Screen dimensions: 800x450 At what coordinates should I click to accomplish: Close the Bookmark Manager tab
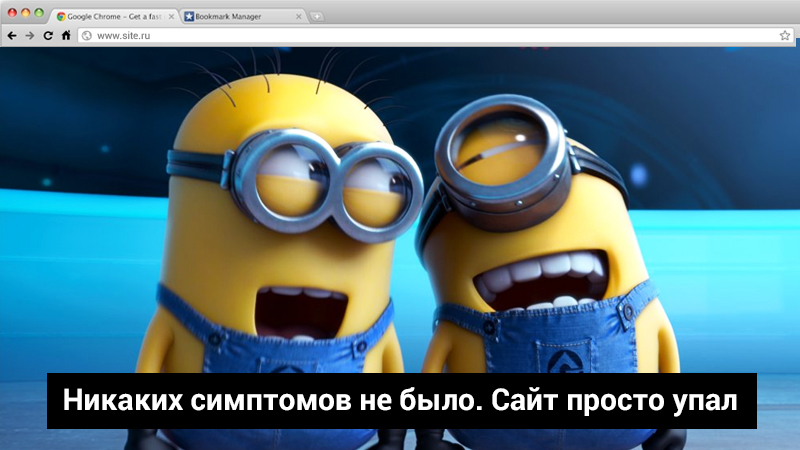298,16
